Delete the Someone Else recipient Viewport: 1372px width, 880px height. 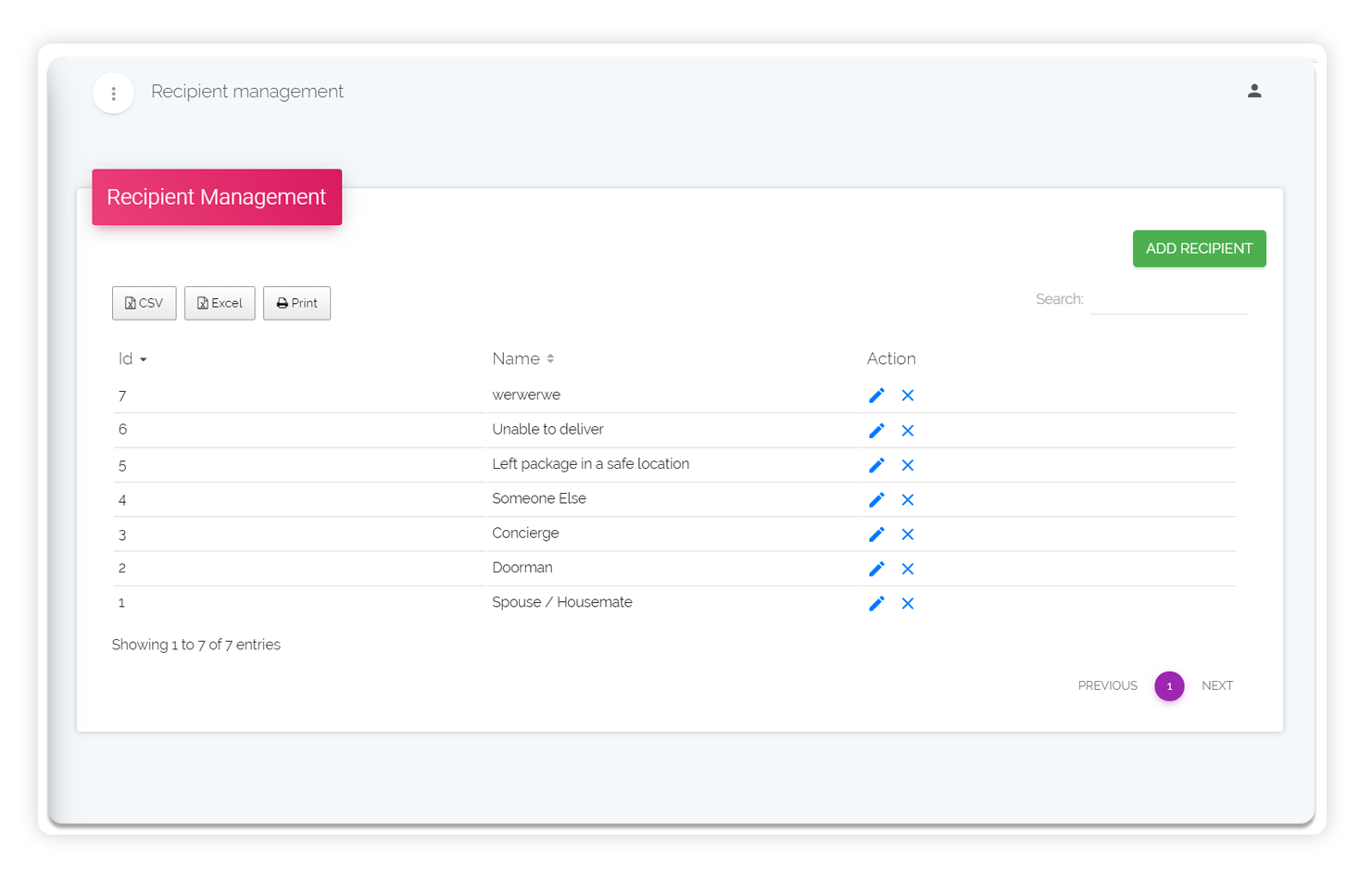(908, 499)
